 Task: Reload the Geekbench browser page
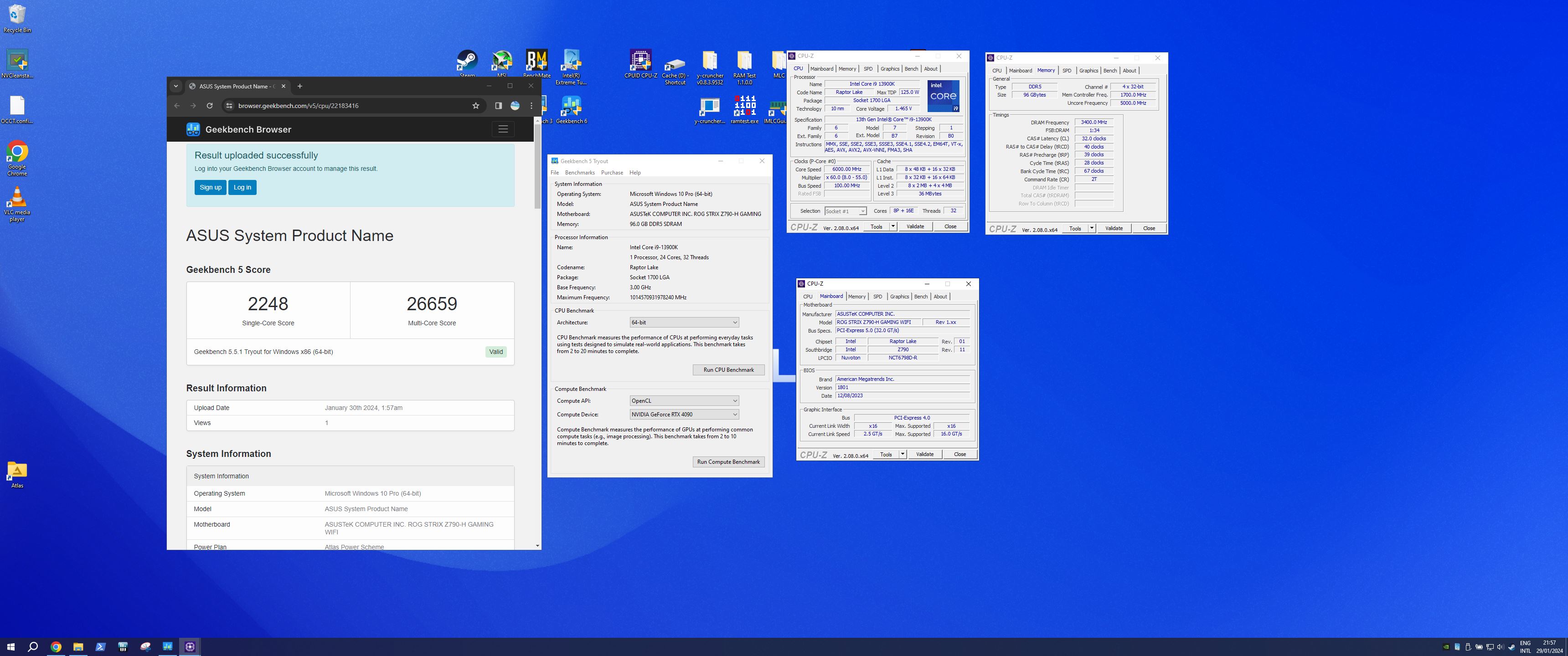coord(209,105)
